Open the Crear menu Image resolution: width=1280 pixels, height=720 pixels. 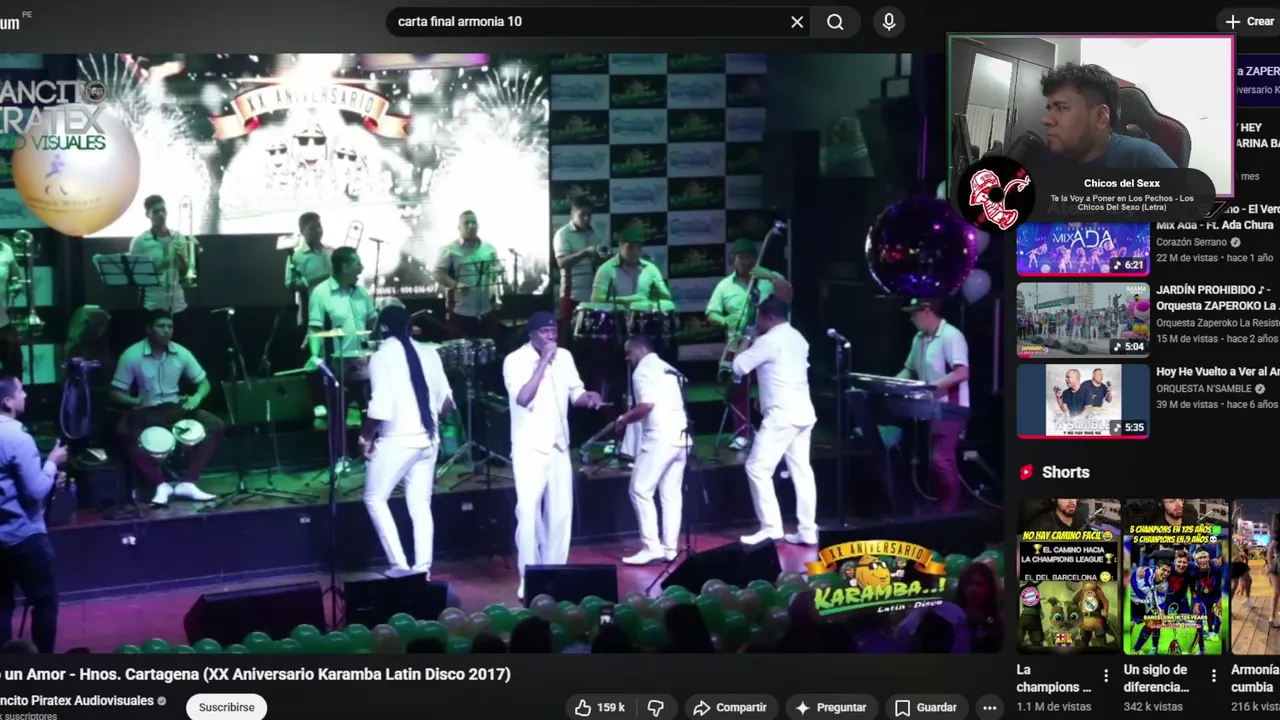pos(1251,21)
